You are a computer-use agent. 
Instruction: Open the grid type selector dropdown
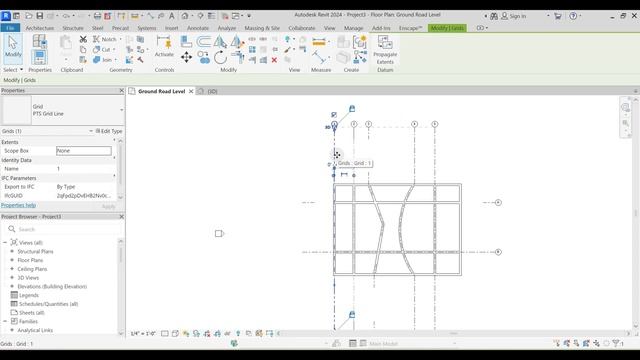point(121,110)
